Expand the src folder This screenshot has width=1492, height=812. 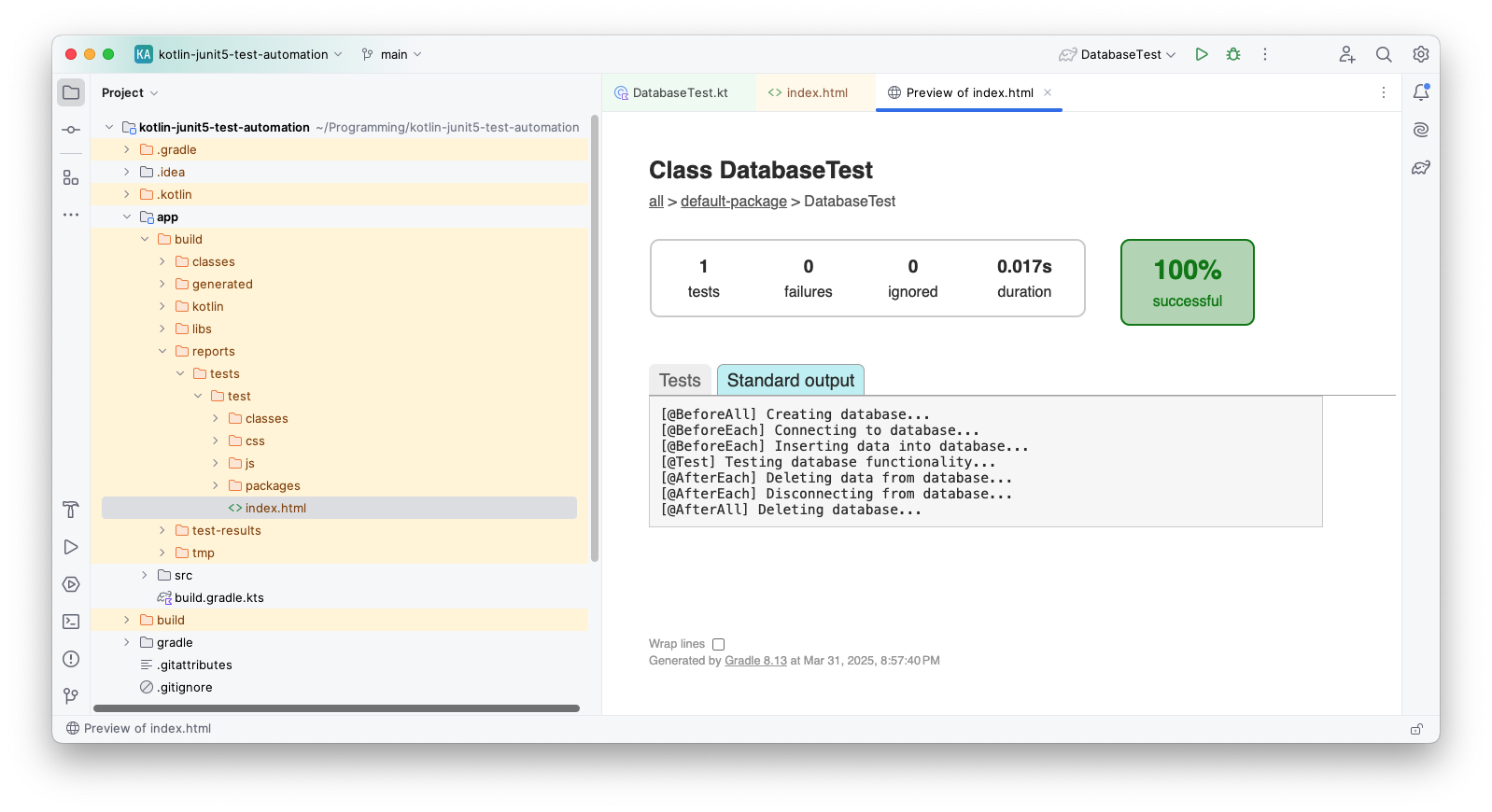coord(145,575)
